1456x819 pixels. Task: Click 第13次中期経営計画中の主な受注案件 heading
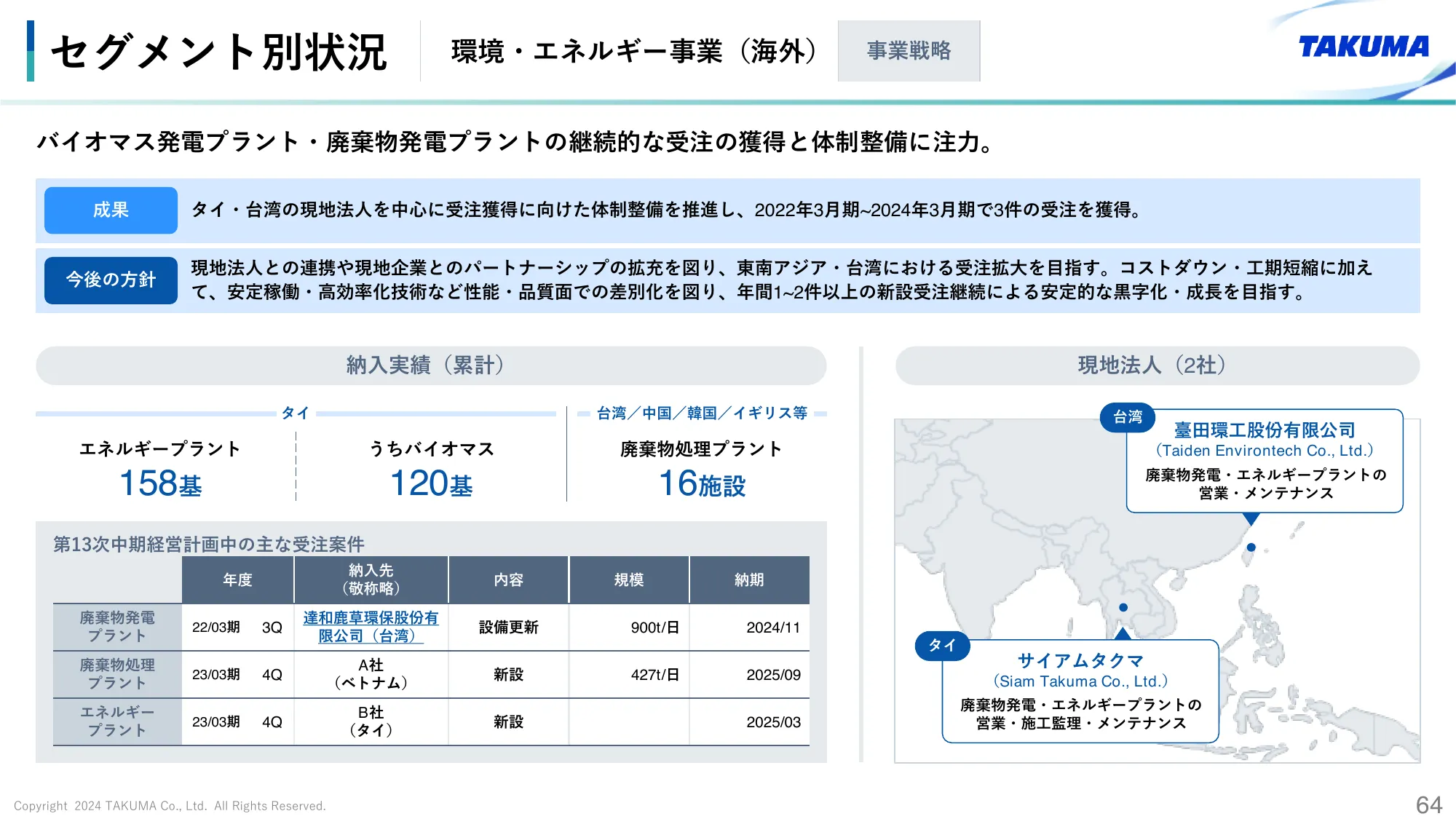(x=209, y=544)
